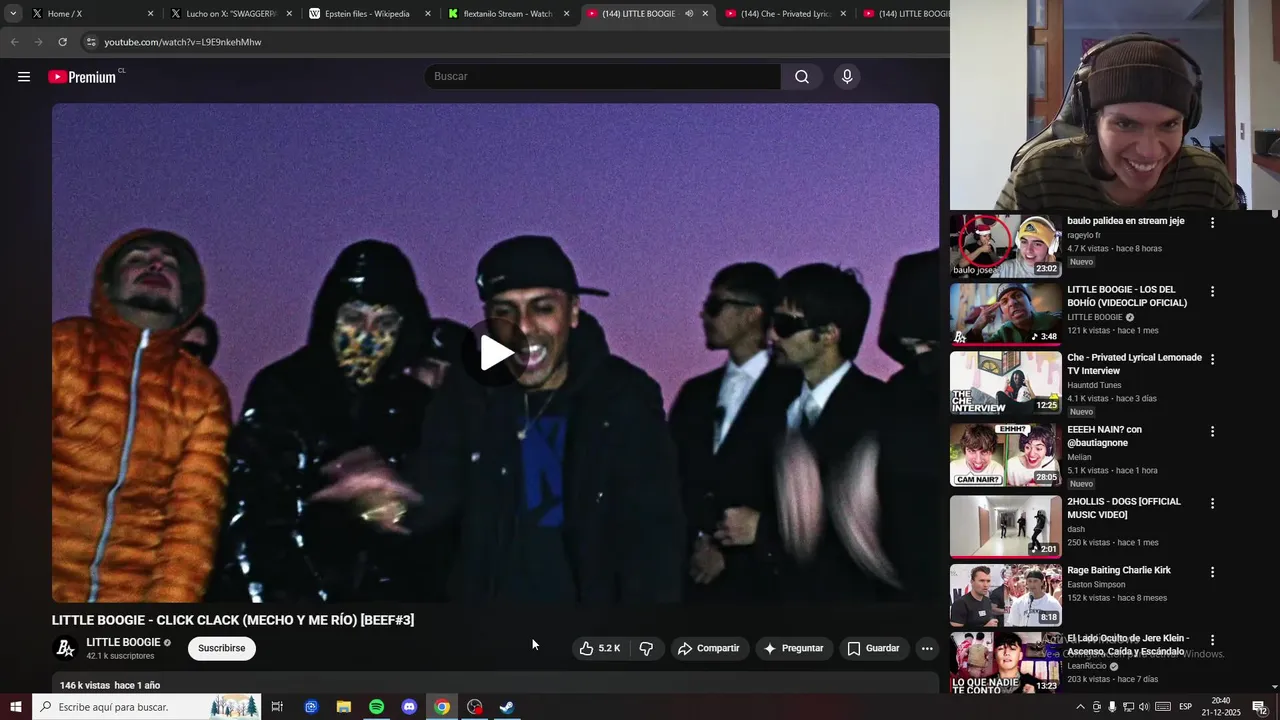Close the Home / X tab
The image size is (1280, 720).
click(151, 14)
